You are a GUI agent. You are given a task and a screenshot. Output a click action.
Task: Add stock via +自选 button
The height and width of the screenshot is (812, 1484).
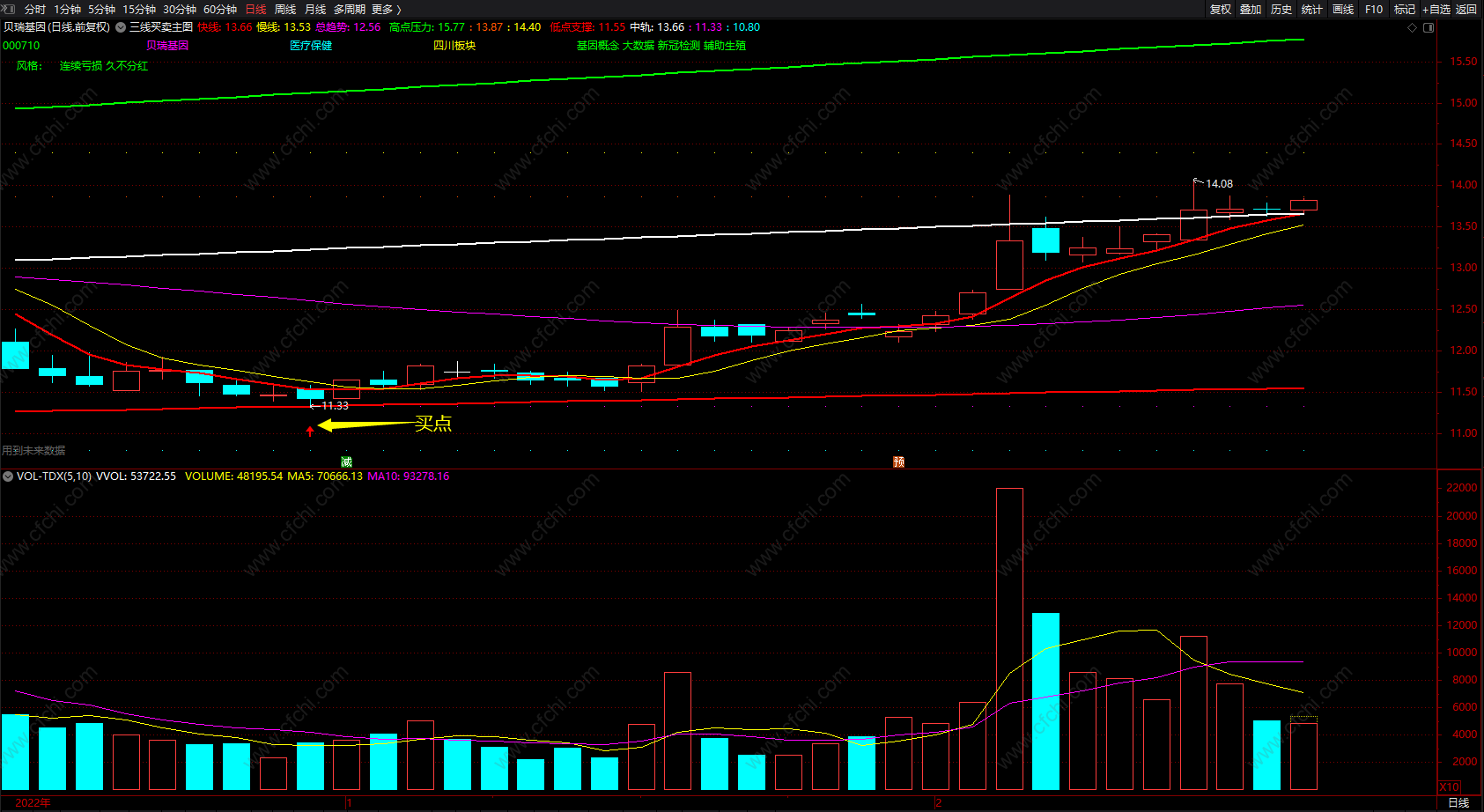(1436, 9)
